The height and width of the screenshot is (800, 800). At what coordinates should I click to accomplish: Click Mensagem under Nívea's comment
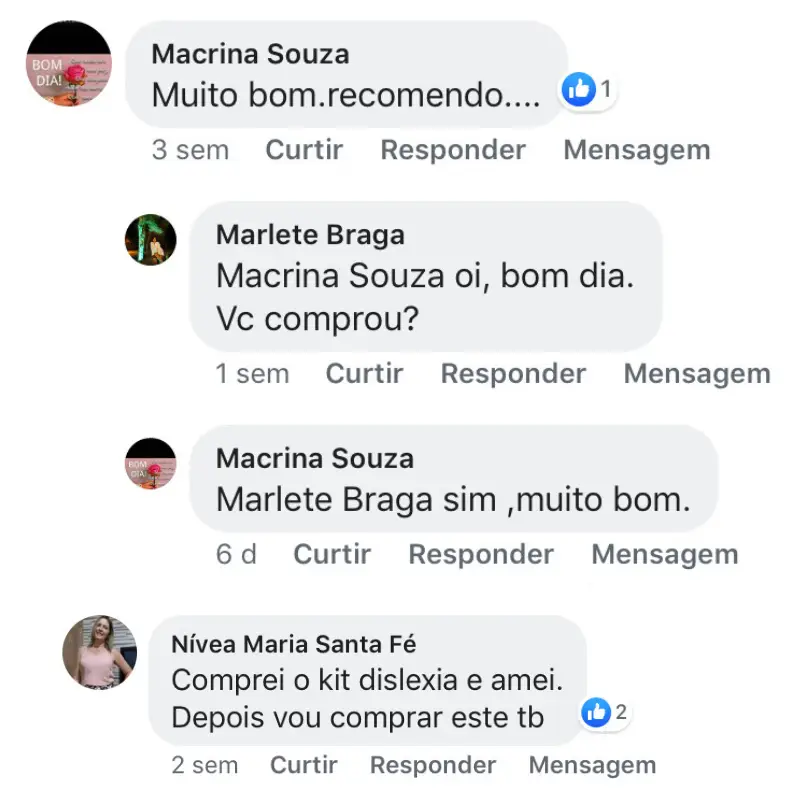592,766
